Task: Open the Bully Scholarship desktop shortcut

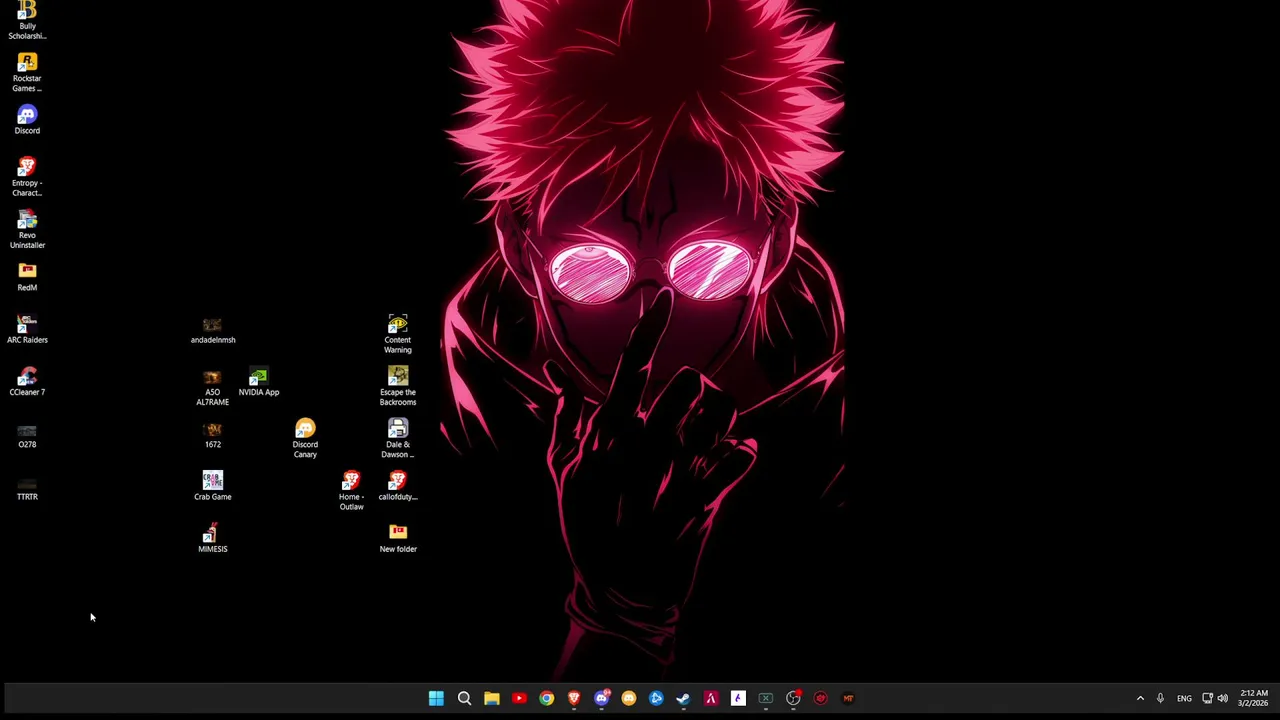Action: (27, 20)
